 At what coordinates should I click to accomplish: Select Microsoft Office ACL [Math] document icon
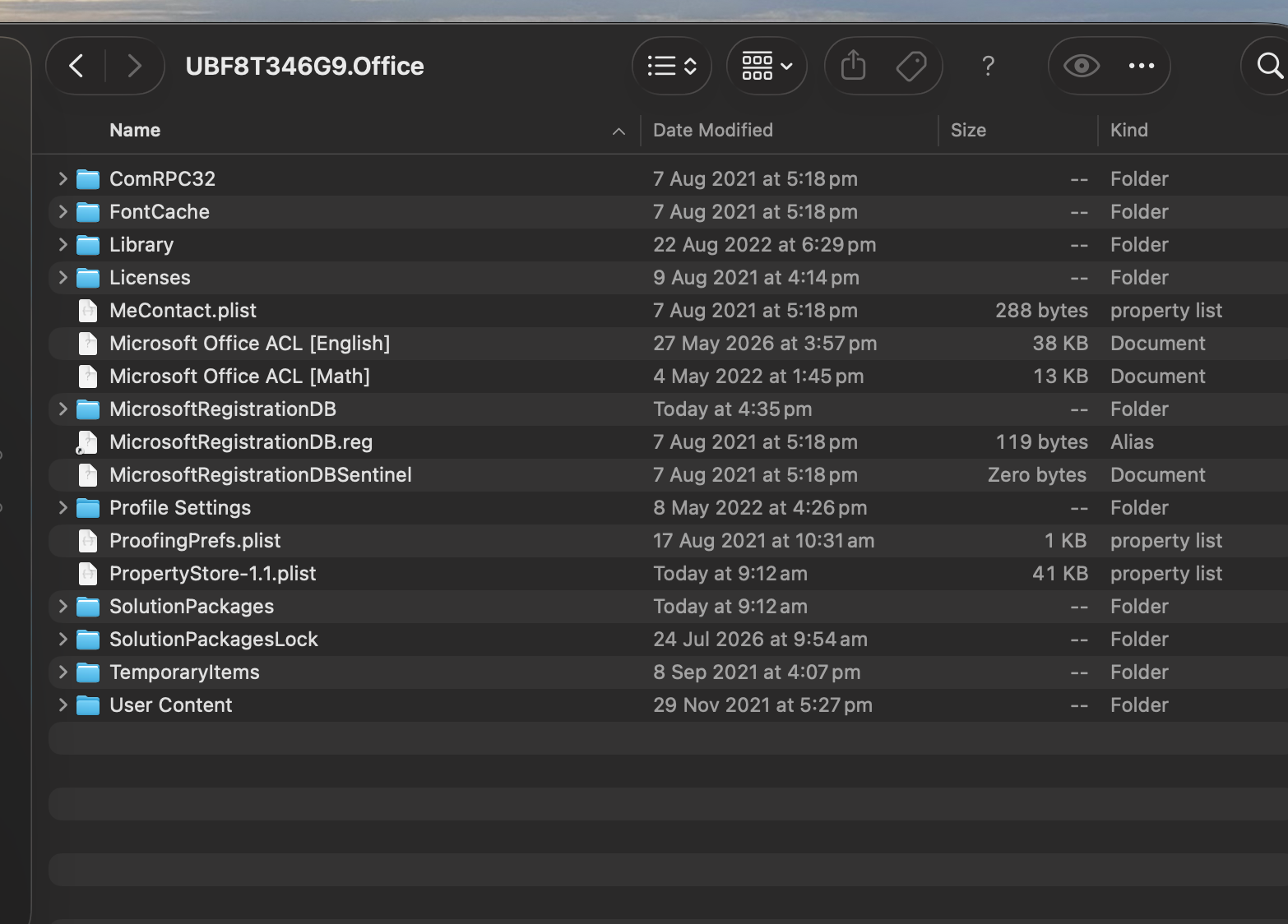pyautogui.click(x=87, y=376)
